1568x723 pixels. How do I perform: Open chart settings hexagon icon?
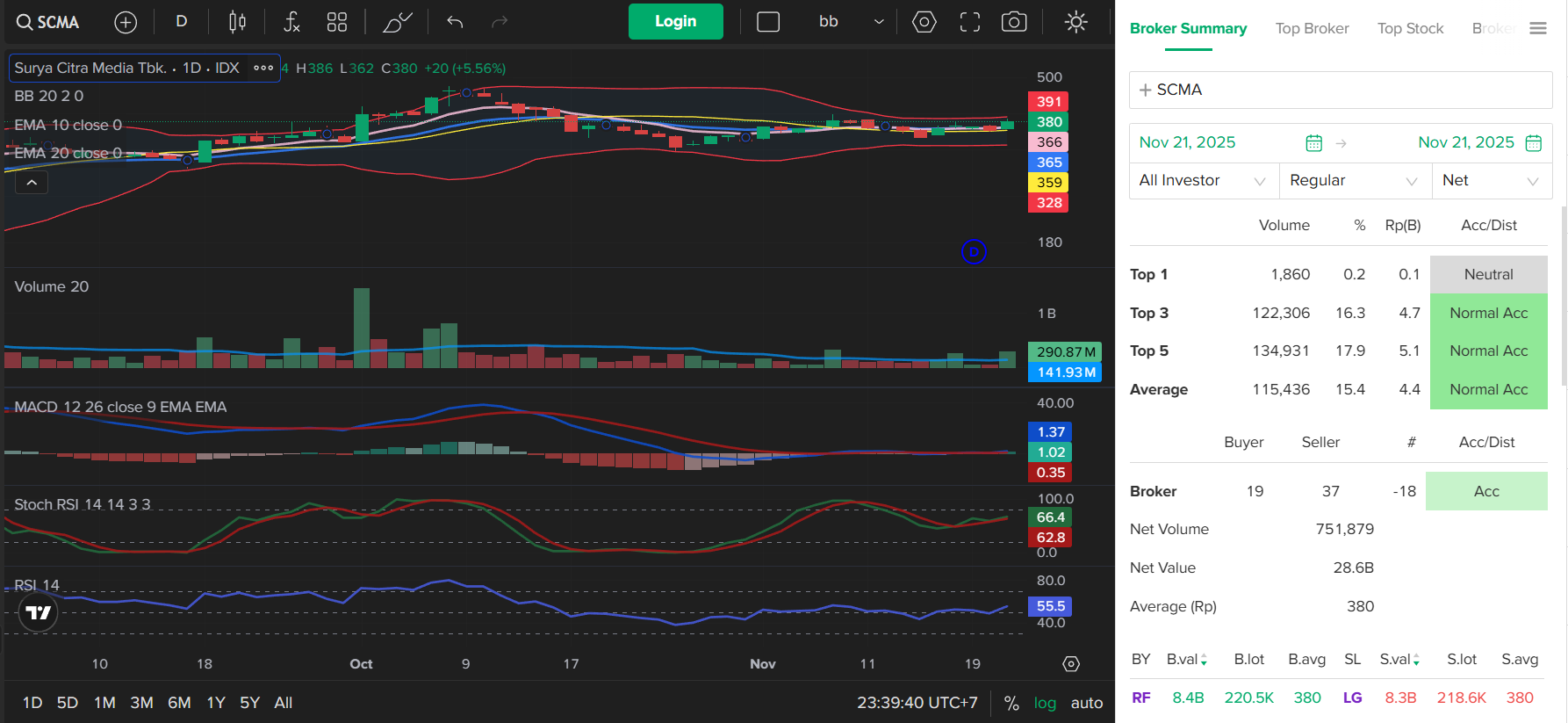(924, 22)
